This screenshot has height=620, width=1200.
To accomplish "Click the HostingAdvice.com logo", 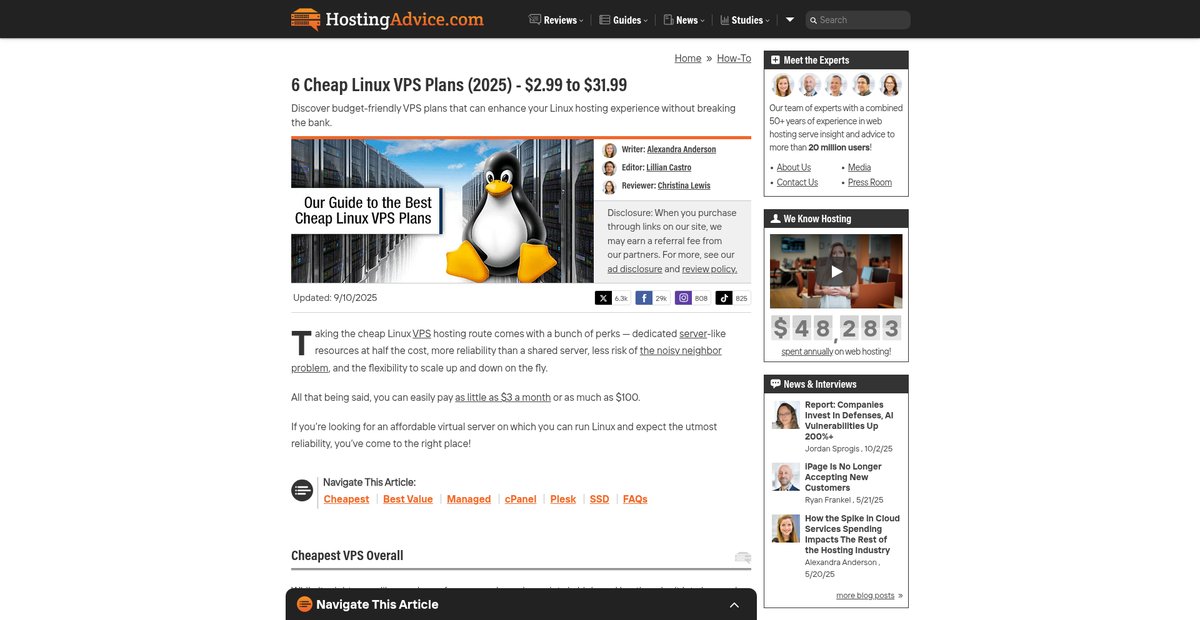I will click(x=387, y=19).
